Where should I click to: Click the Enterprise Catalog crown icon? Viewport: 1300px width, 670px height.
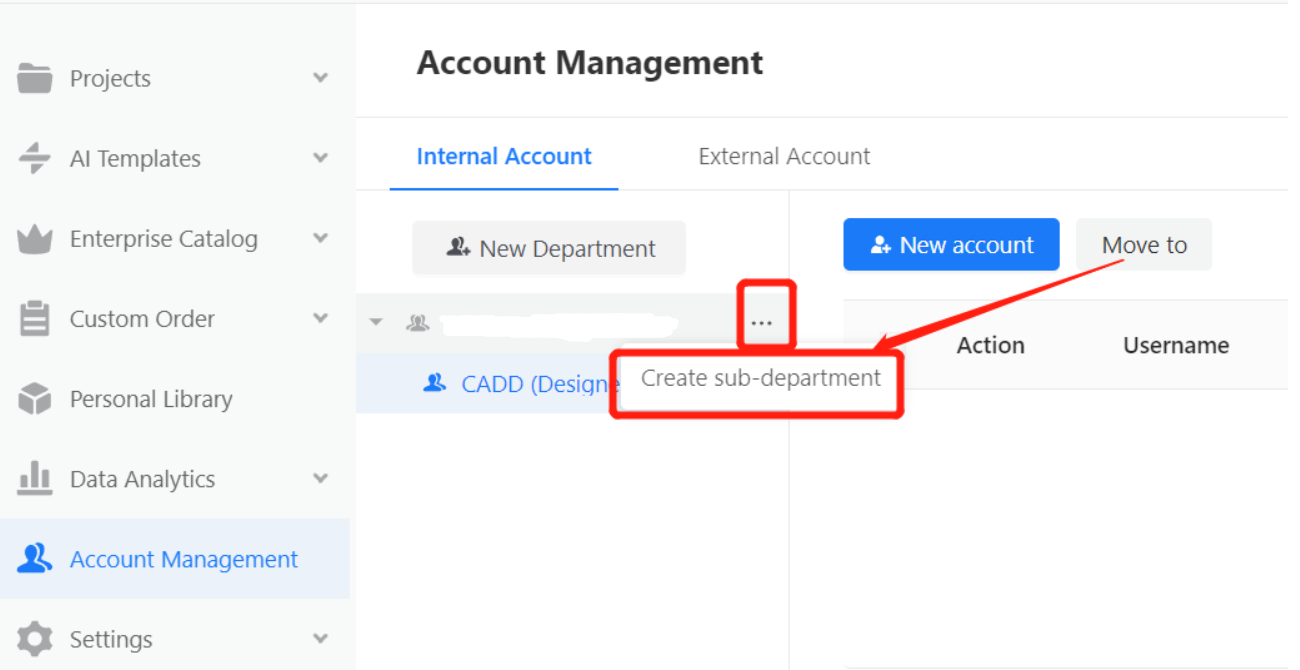coord(35,239)
